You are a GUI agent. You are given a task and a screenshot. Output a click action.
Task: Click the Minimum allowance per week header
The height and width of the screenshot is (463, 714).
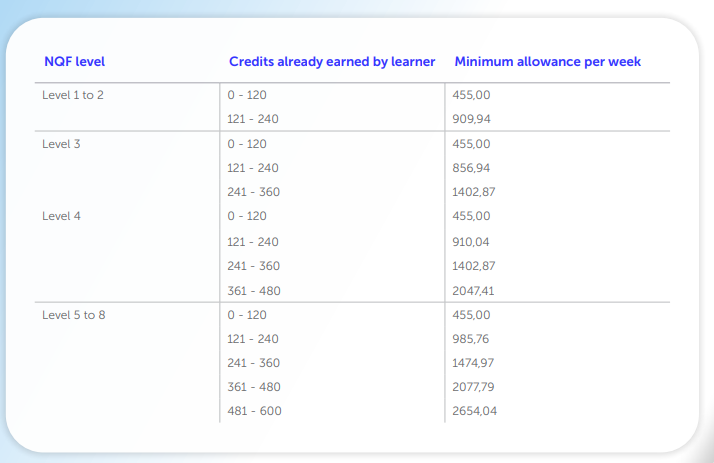pos(547,62)
